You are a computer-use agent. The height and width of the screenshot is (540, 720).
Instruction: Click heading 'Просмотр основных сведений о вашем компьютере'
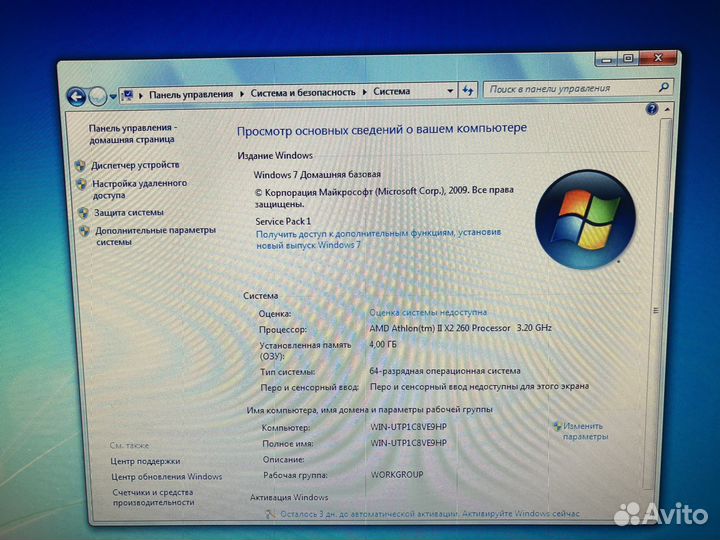coord(382,129)
